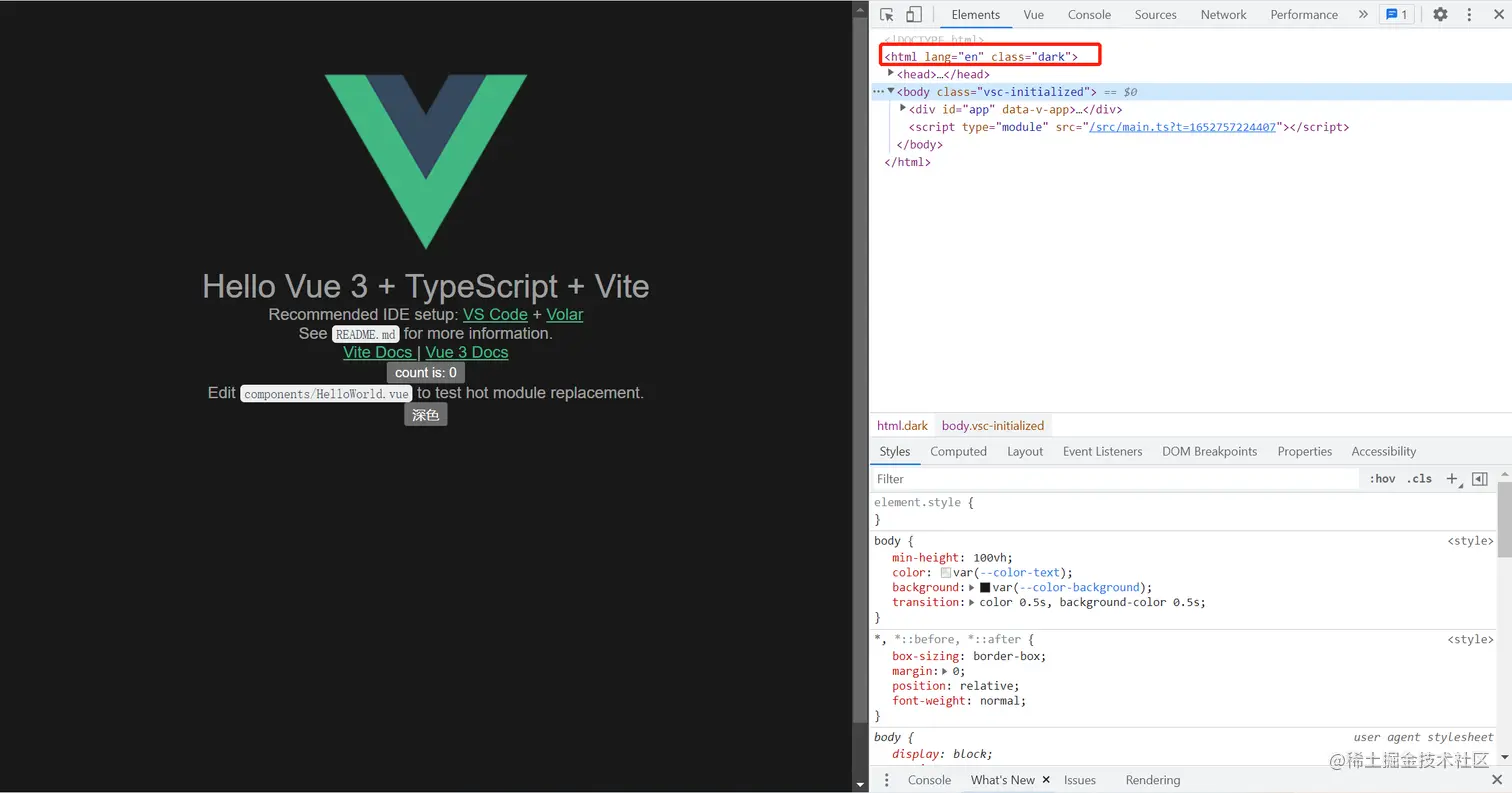Click the VS Code link
The height and width of the screenshot is (793, 1512).
[495, 314]
